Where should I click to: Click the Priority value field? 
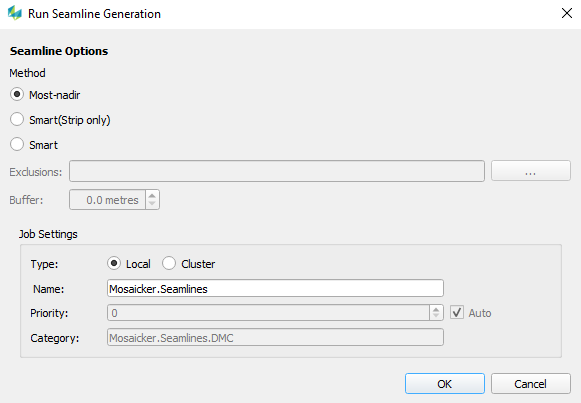tap(269, 313)
